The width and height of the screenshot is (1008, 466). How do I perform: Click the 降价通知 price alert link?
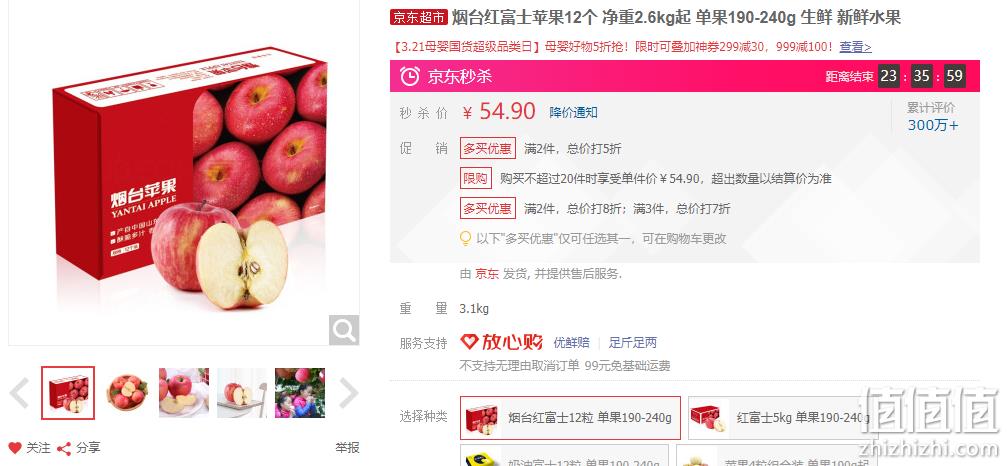(573, 112)
